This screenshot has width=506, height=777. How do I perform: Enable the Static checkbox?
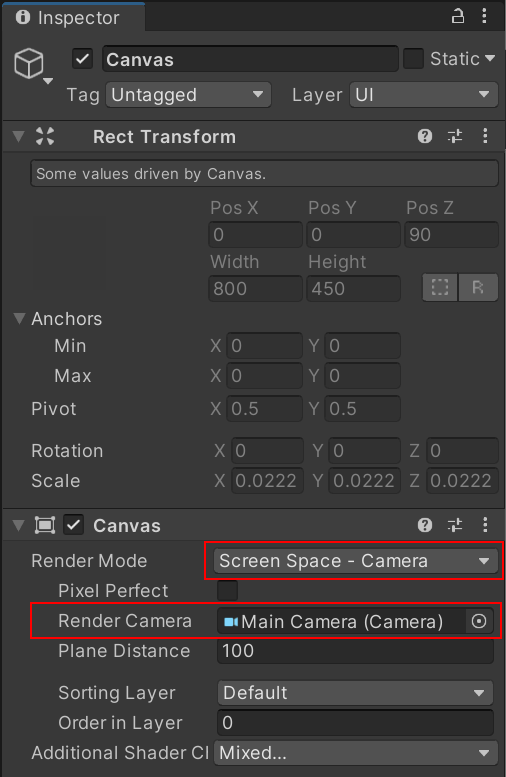413,59
